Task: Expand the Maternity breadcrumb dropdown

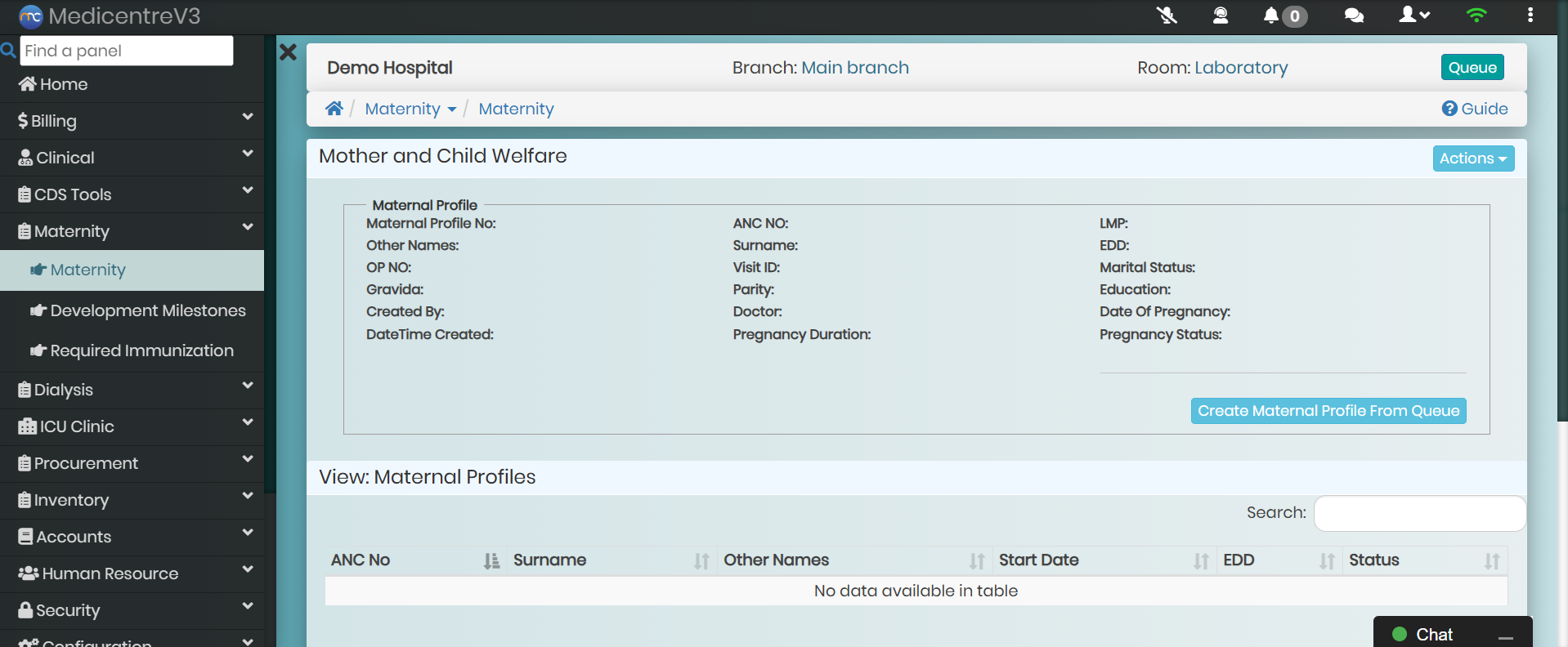Action: pos(410,109)
